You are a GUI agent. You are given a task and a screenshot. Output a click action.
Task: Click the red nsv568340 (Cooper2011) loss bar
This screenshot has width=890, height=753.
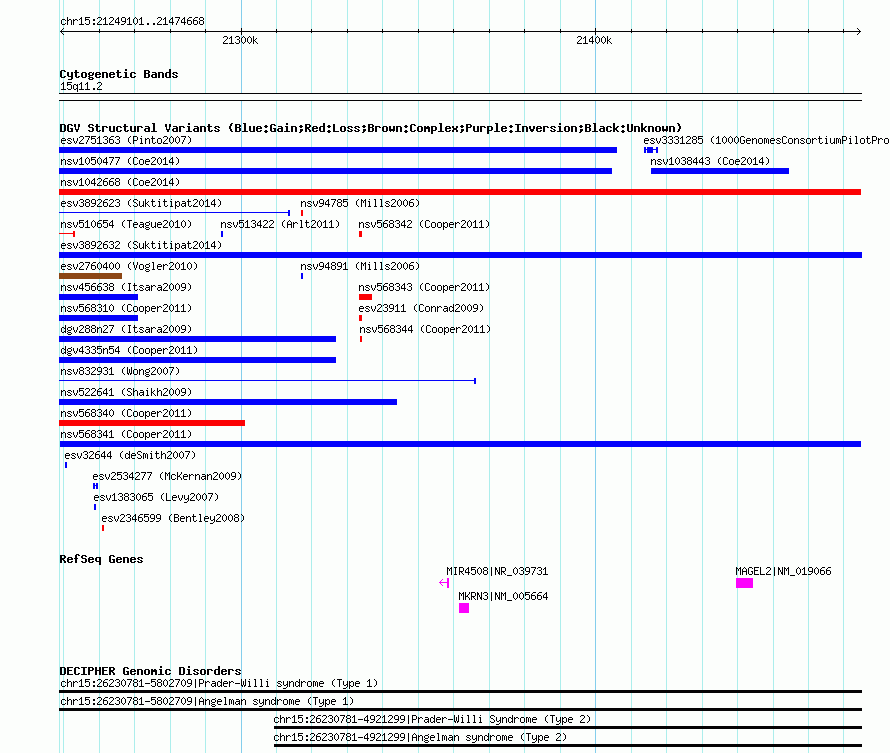[152, 423]
